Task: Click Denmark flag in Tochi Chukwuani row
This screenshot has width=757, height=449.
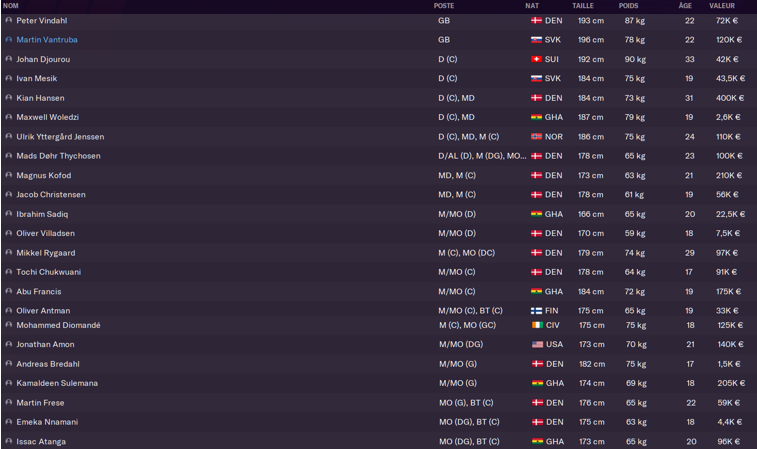Action: click(536, 272)
